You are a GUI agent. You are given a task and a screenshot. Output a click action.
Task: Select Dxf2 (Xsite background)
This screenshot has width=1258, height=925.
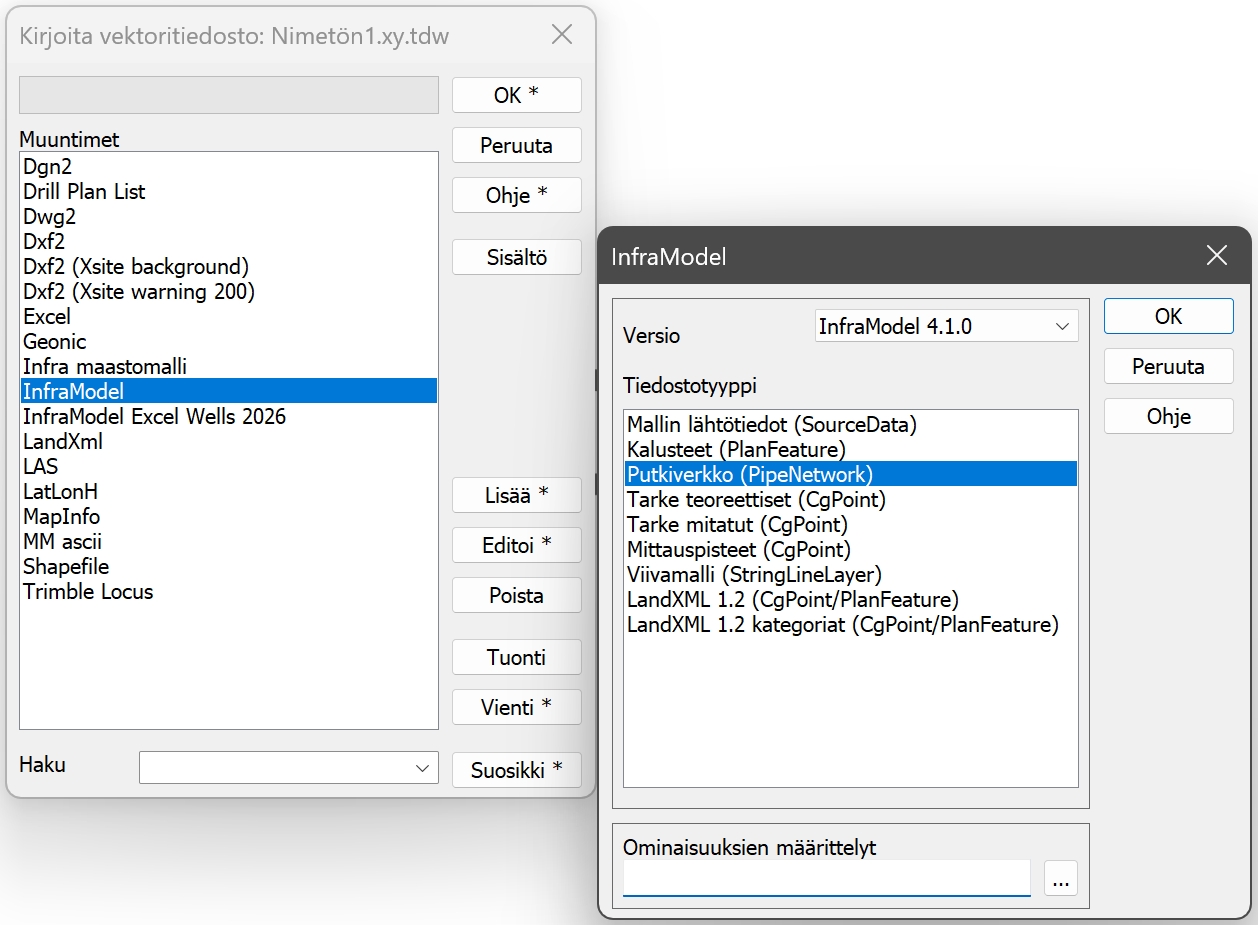pos(229,266)
